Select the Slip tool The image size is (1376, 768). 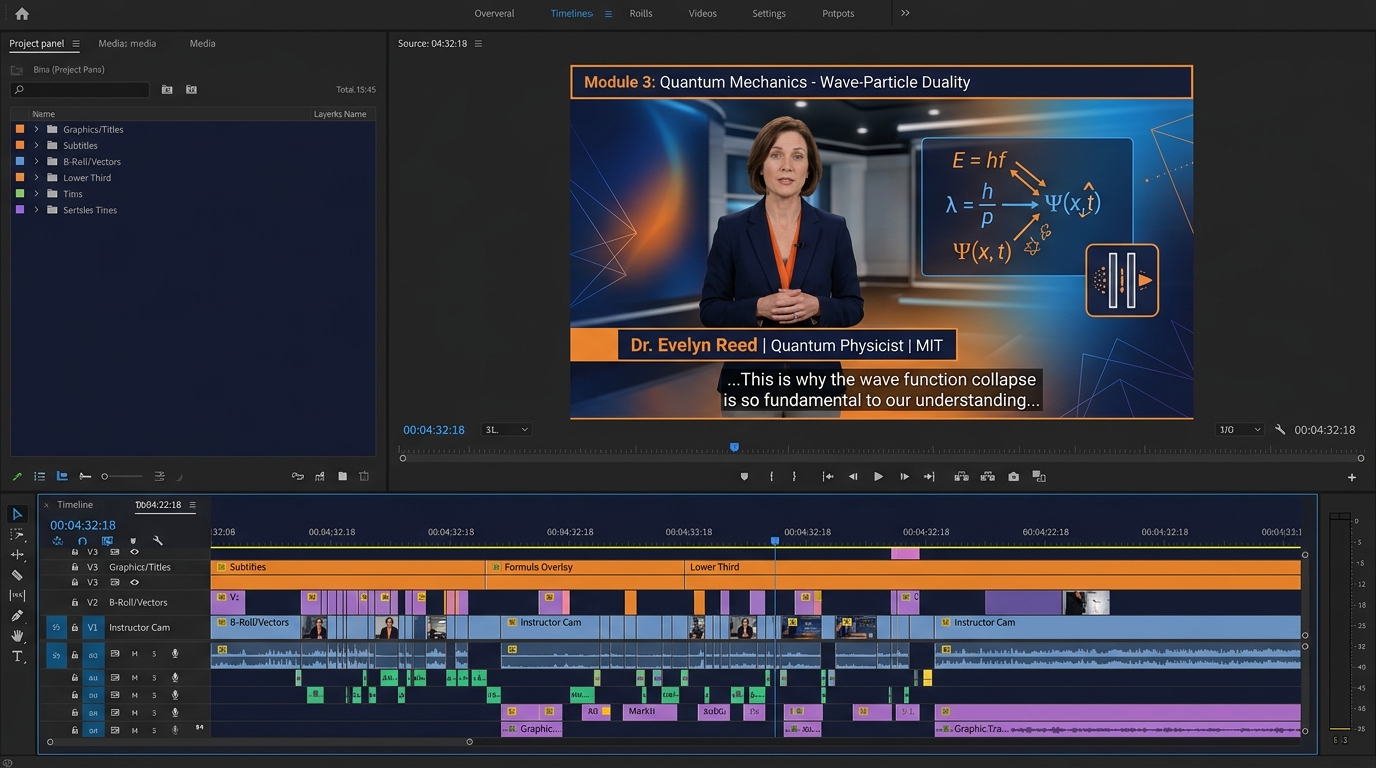coord(17,595)
